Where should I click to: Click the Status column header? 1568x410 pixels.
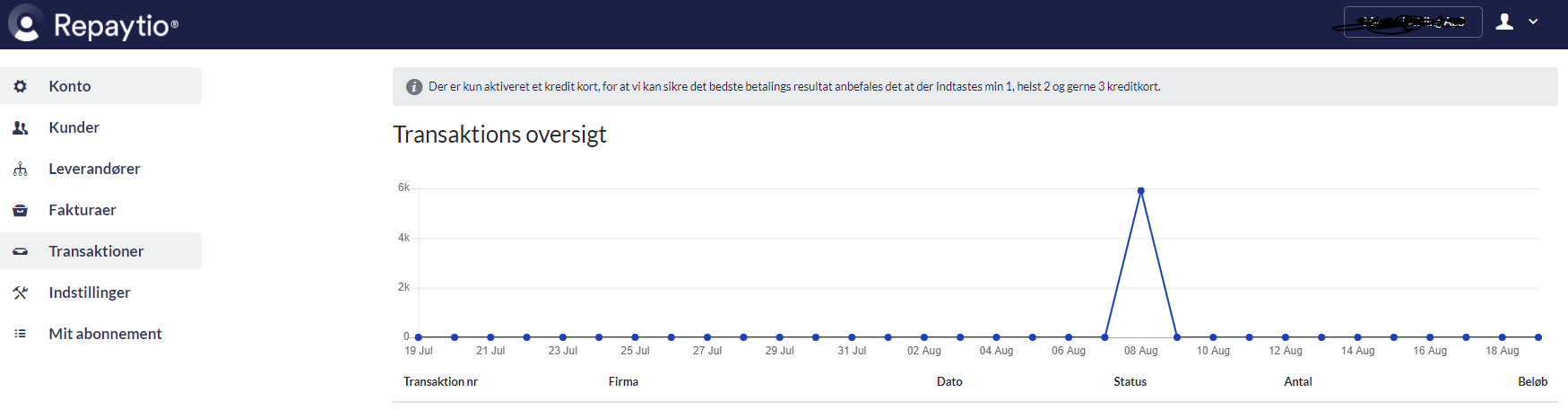click(x=1130, y=381)
